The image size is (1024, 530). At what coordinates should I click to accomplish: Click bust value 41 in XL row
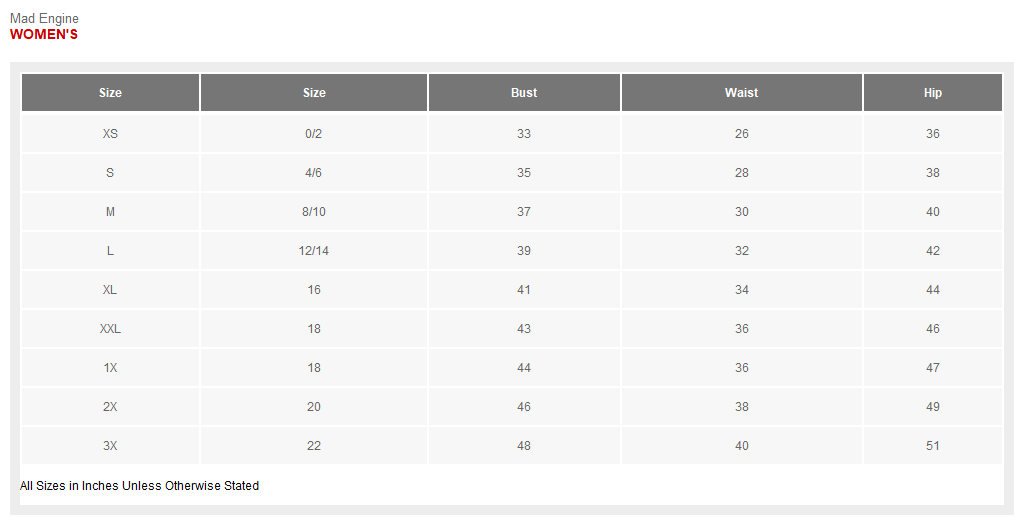524,290
